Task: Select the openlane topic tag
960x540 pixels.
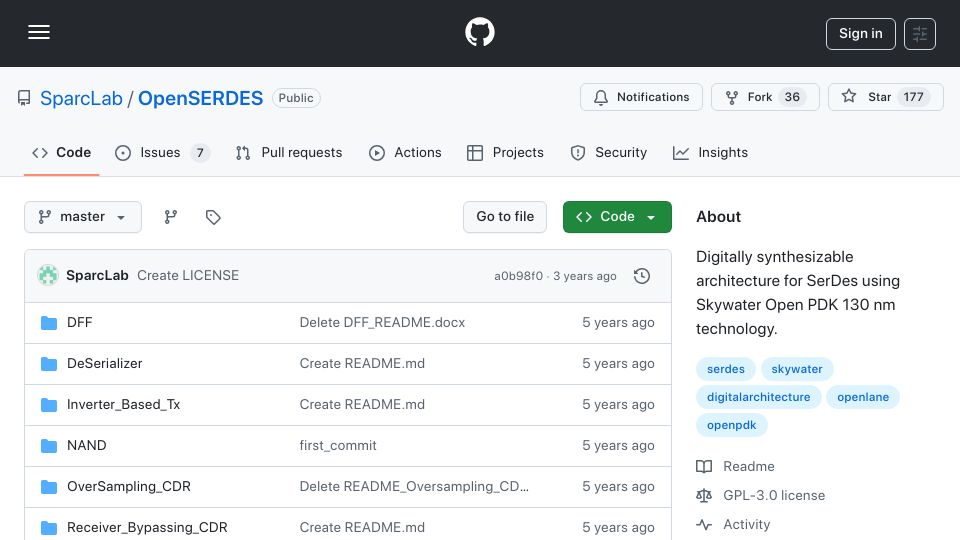Action: [x=863, y=397]
